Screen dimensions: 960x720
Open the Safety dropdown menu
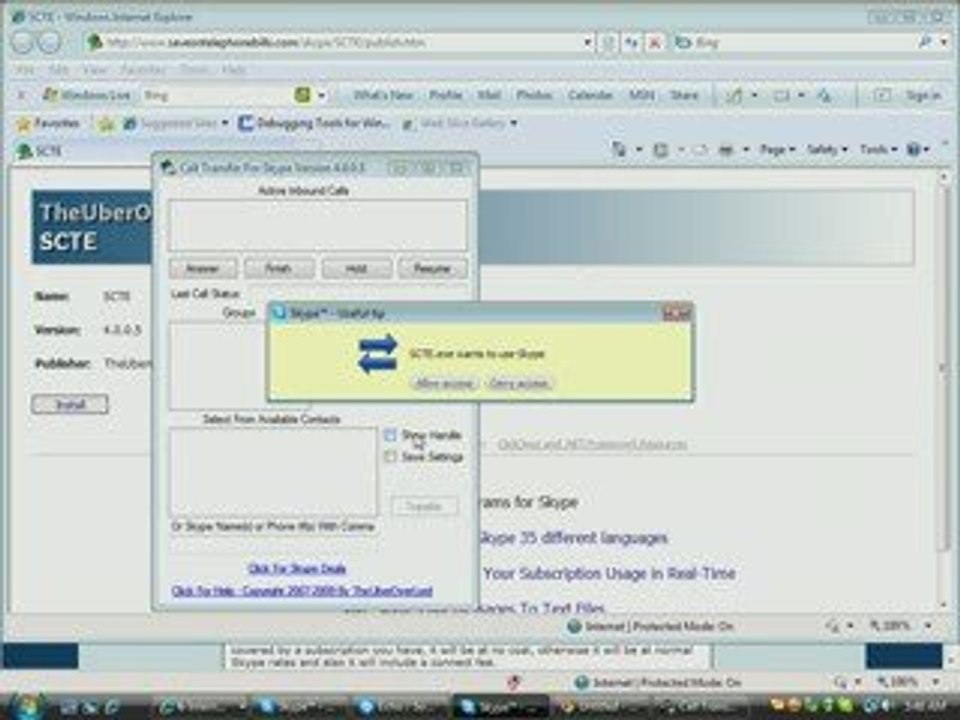coord(827,149)
